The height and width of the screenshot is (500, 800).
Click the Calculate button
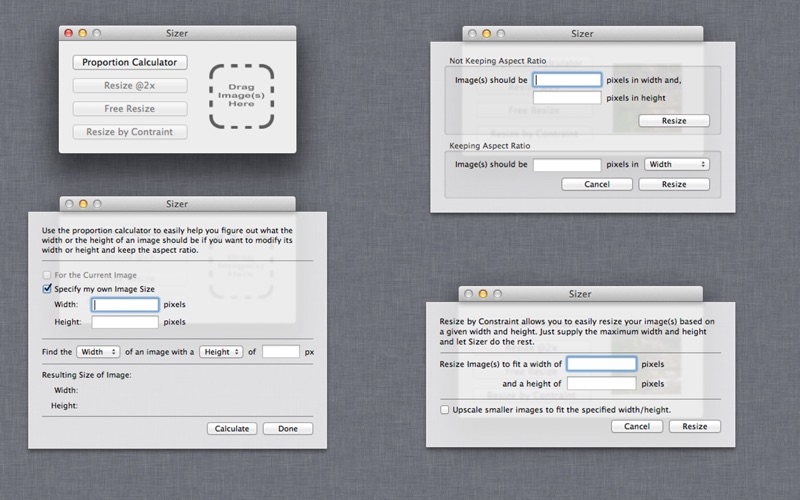[x=232, y=429]
